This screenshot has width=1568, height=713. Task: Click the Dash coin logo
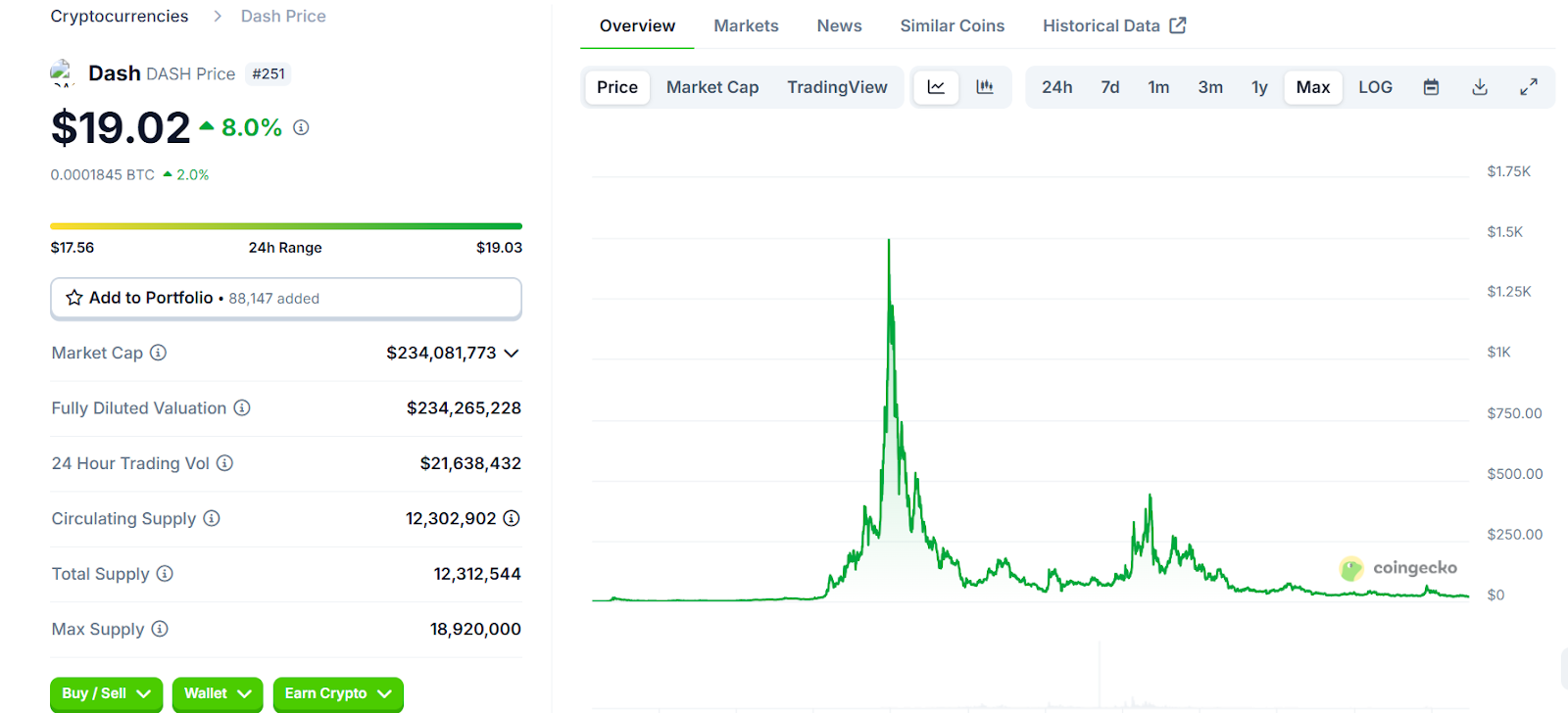(x=63, y=73)
